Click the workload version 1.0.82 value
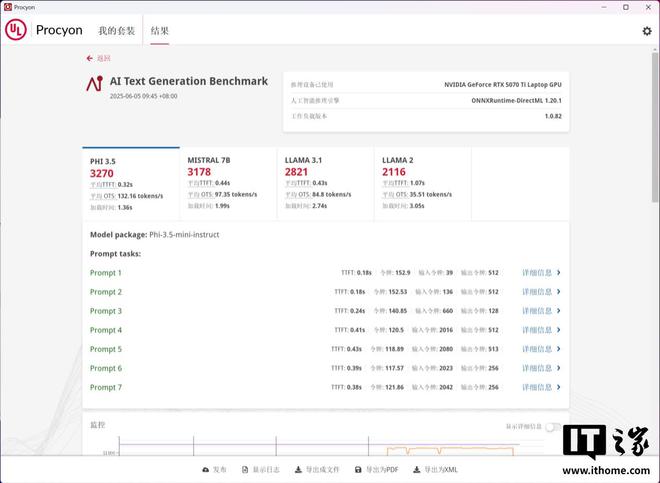The image size is (660, 483). (553, 116)
